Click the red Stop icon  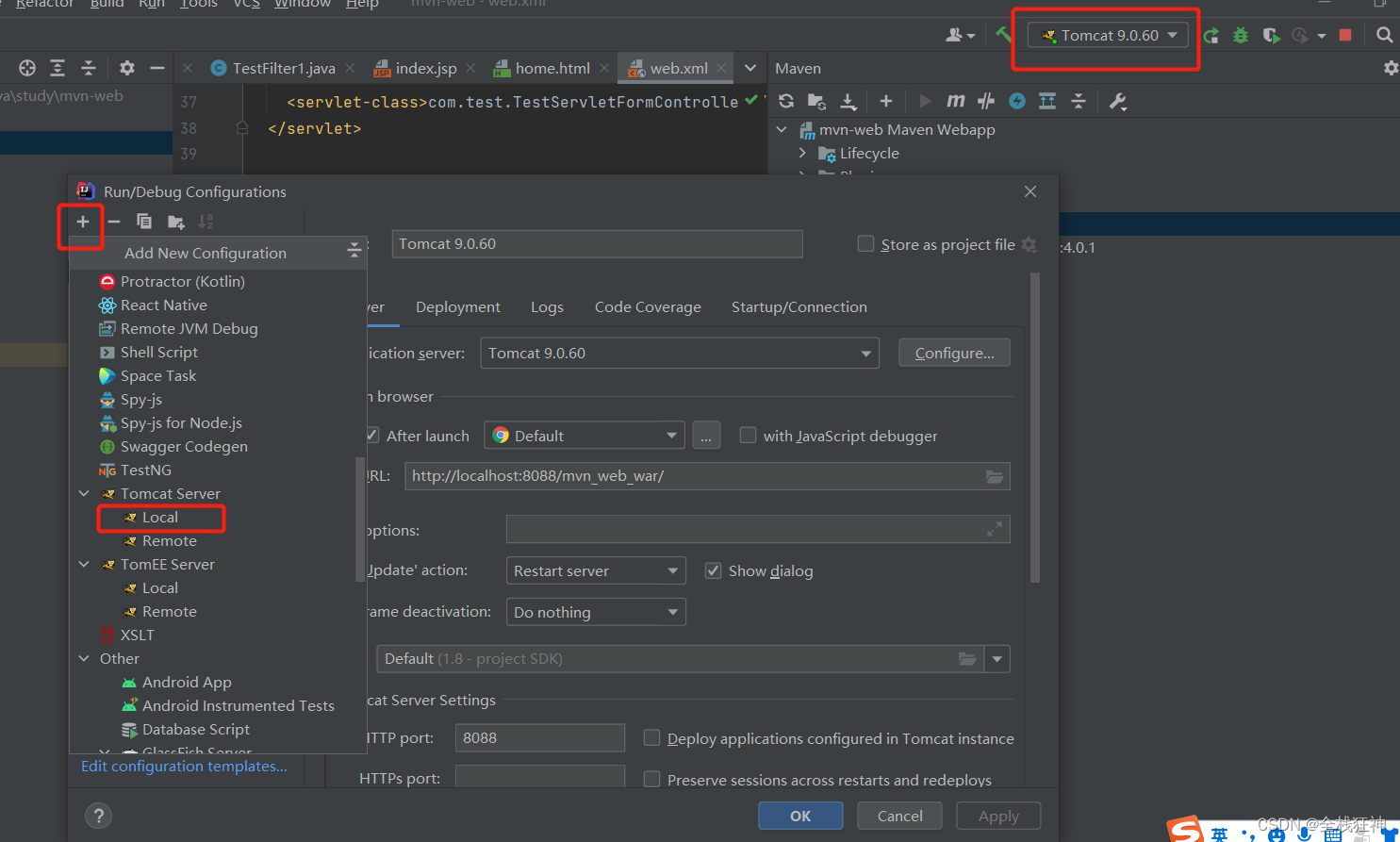tap(1345, 35)
